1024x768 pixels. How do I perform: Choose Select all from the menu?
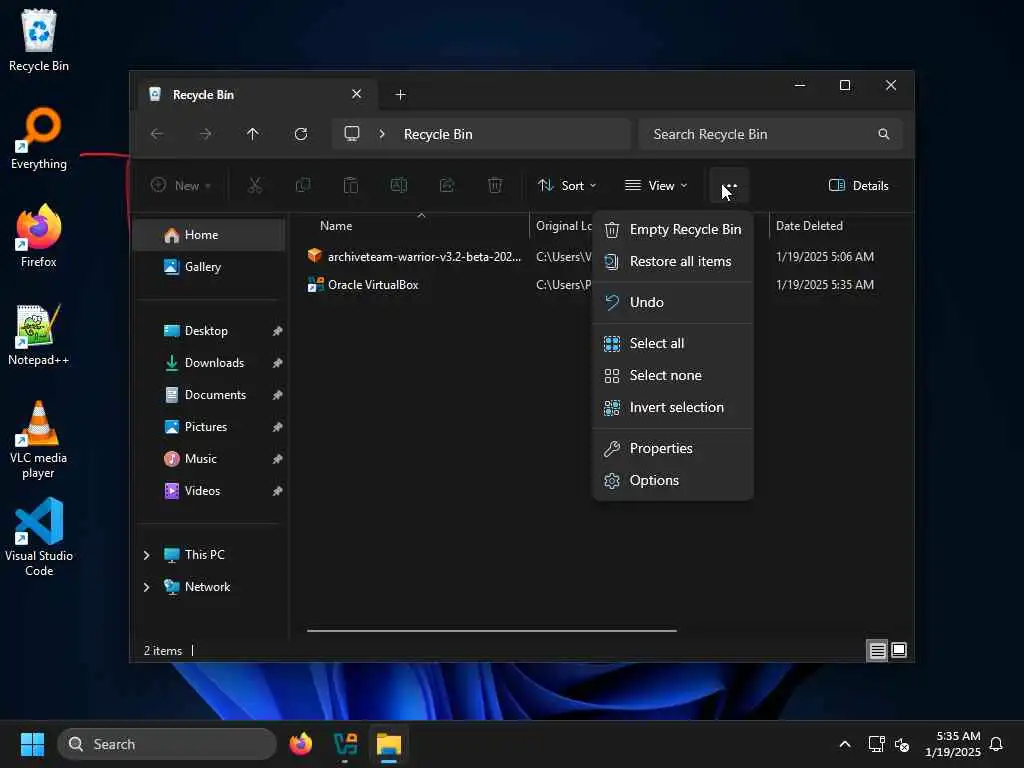click(x=673, y=343)
